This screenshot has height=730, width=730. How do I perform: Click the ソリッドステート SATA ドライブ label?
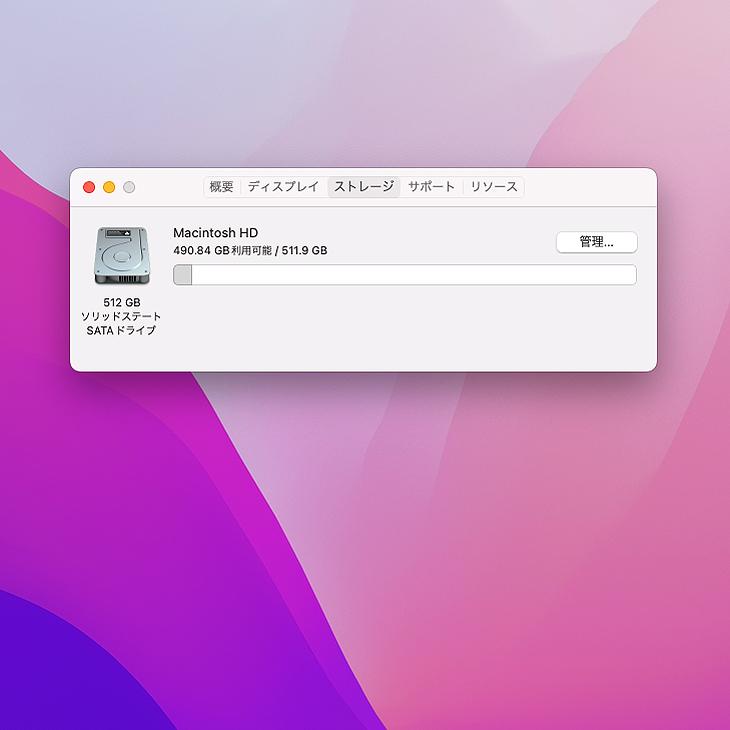[121, 323]
